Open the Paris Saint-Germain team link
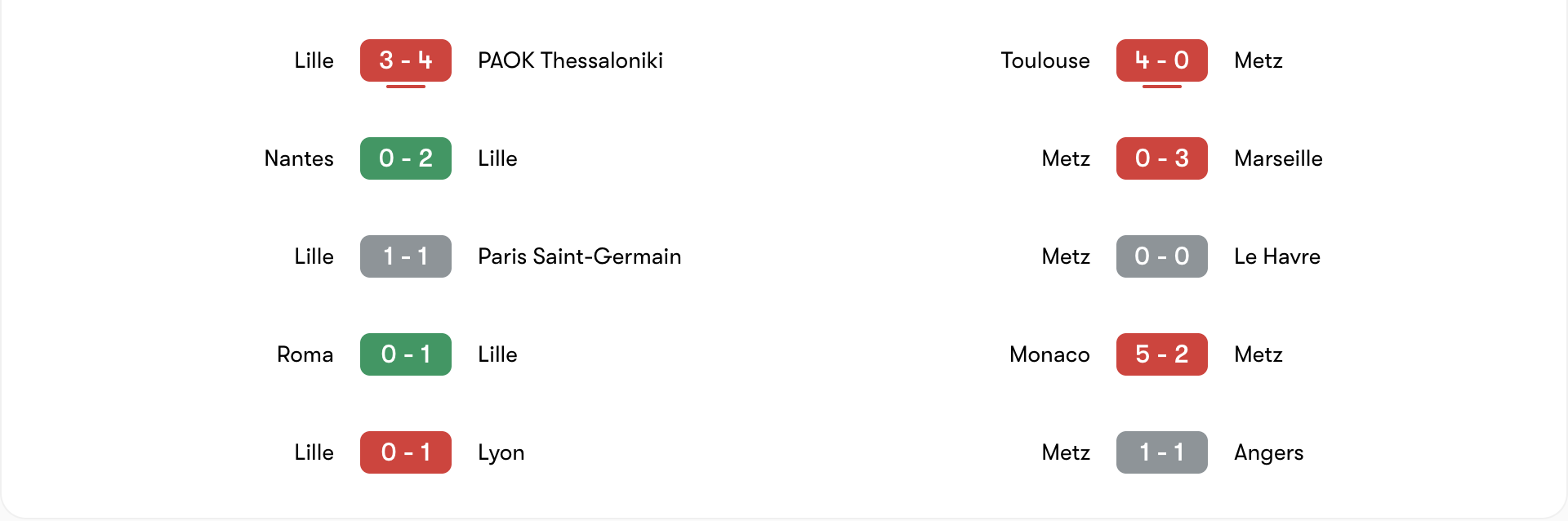The width and height of the screenshot is (1568, 521). [579, 256]
